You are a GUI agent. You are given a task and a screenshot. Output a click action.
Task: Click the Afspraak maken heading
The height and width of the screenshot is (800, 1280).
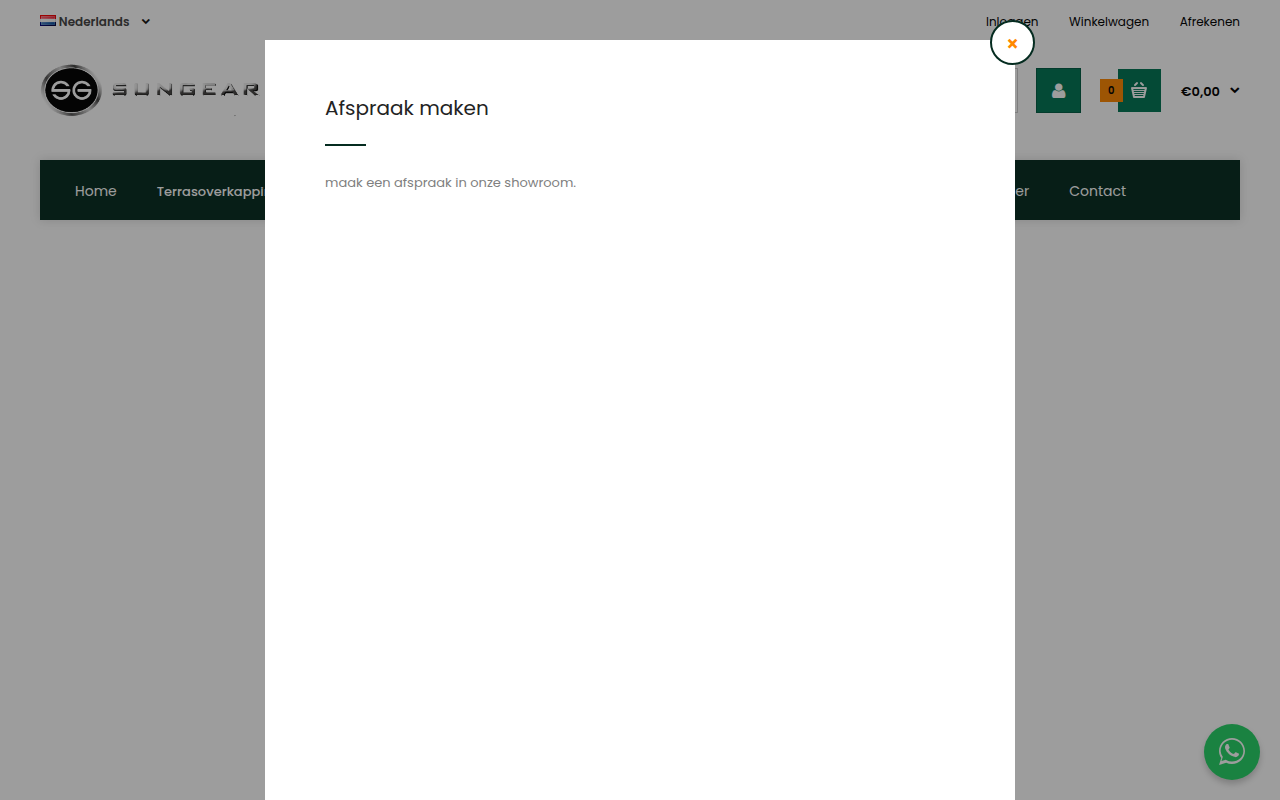coord(407,108)
